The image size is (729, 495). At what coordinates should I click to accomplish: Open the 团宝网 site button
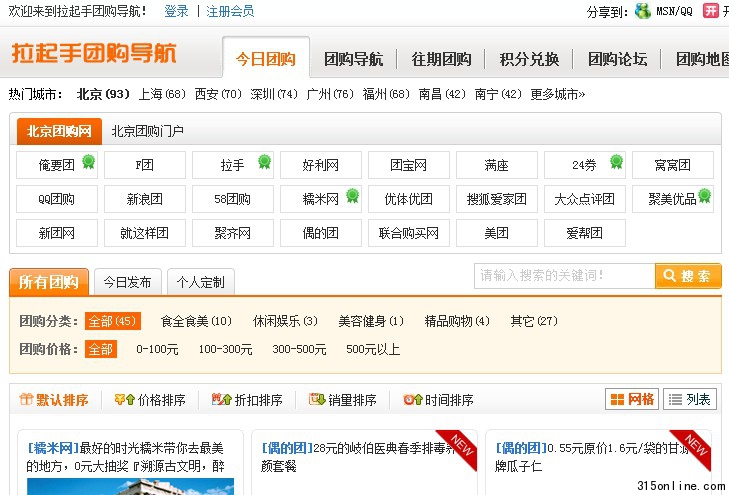pyautogui.click(x=409, y=165)
